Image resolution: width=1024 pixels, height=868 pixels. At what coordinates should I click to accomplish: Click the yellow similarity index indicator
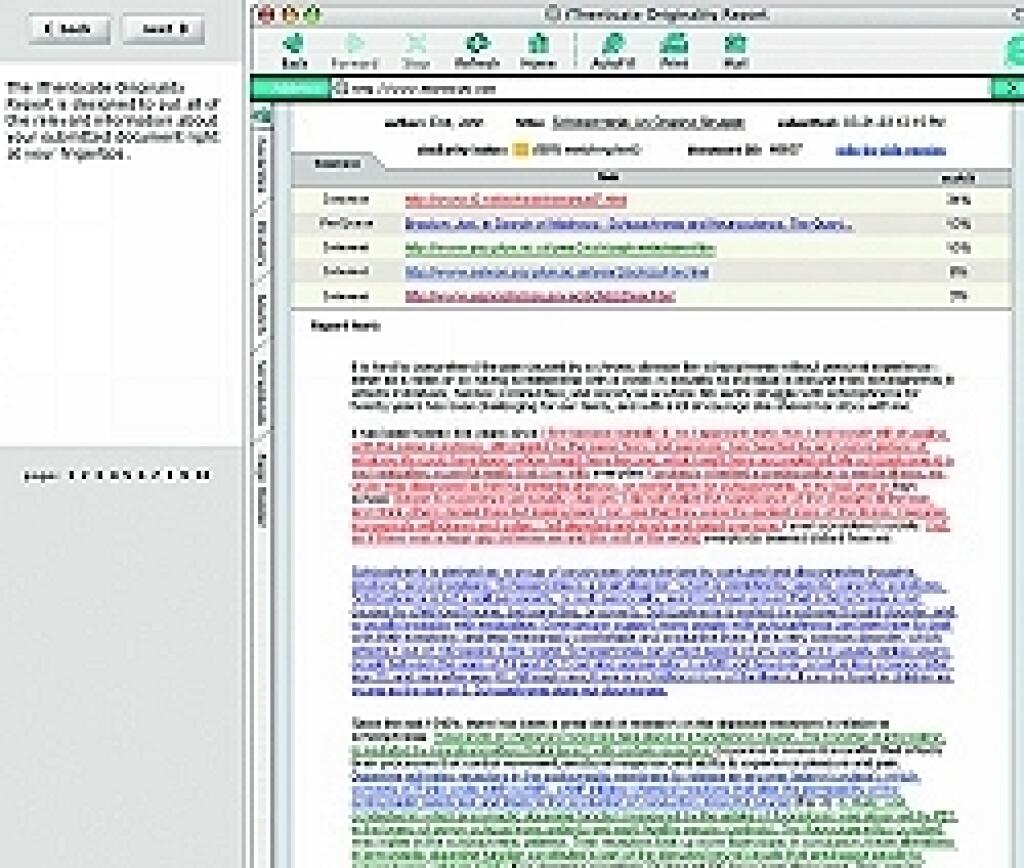point(520,150)
